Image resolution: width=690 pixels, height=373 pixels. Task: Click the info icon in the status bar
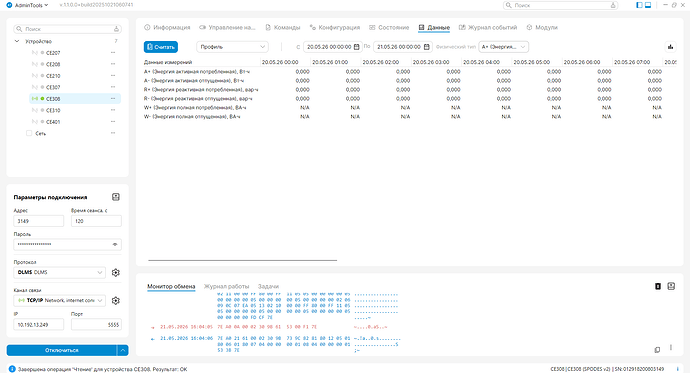click(12, 369)
